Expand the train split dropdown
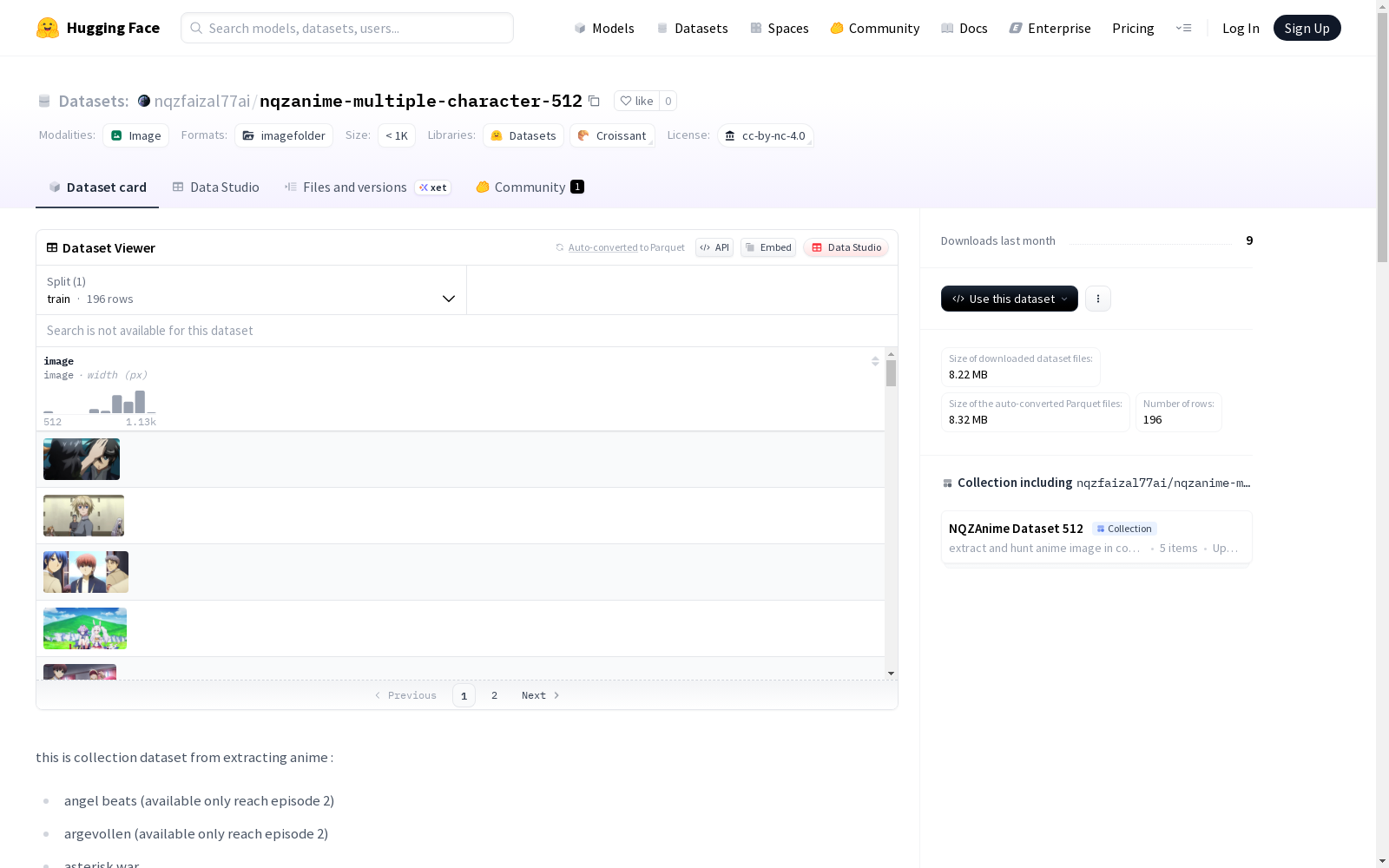 [252, 290]
